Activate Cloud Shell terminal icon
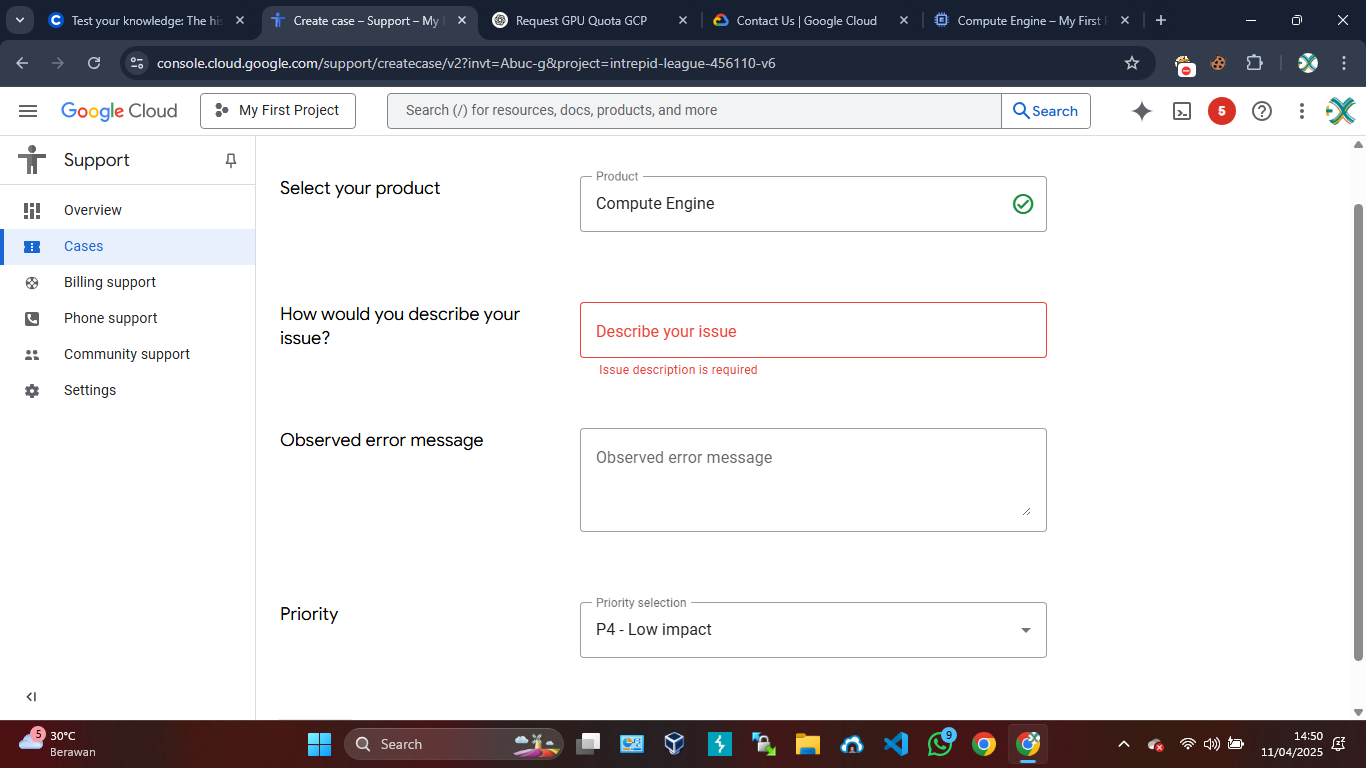 [1182, 111]
